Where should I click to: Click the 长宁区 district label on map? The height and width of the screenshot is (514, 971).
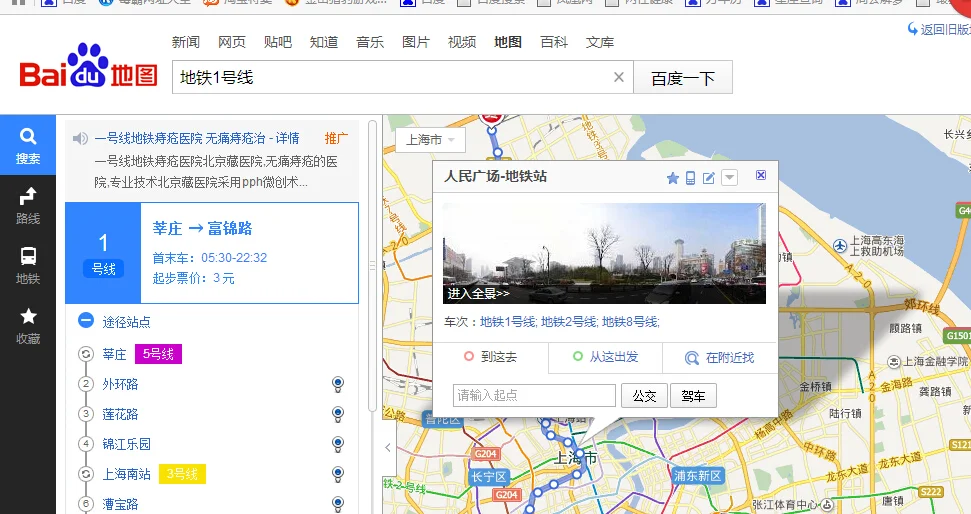[489, 477]
